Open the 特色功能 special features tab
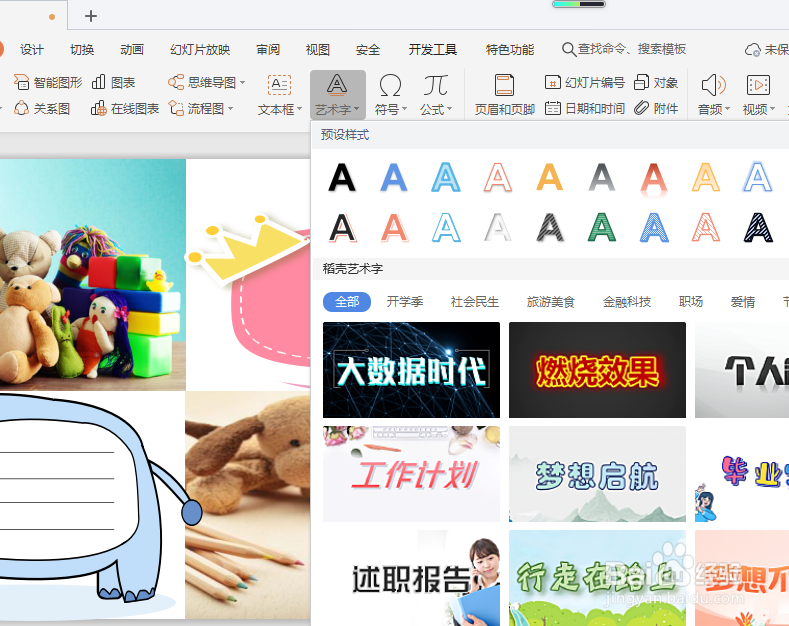 pyautogui.click(x=510, y=50)
